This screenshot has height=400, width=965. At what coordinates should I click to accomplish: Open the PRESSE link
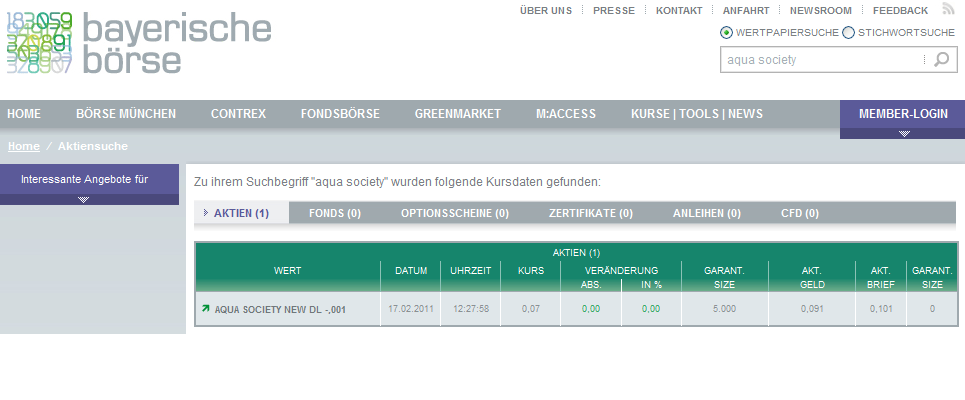click(614, 10)
